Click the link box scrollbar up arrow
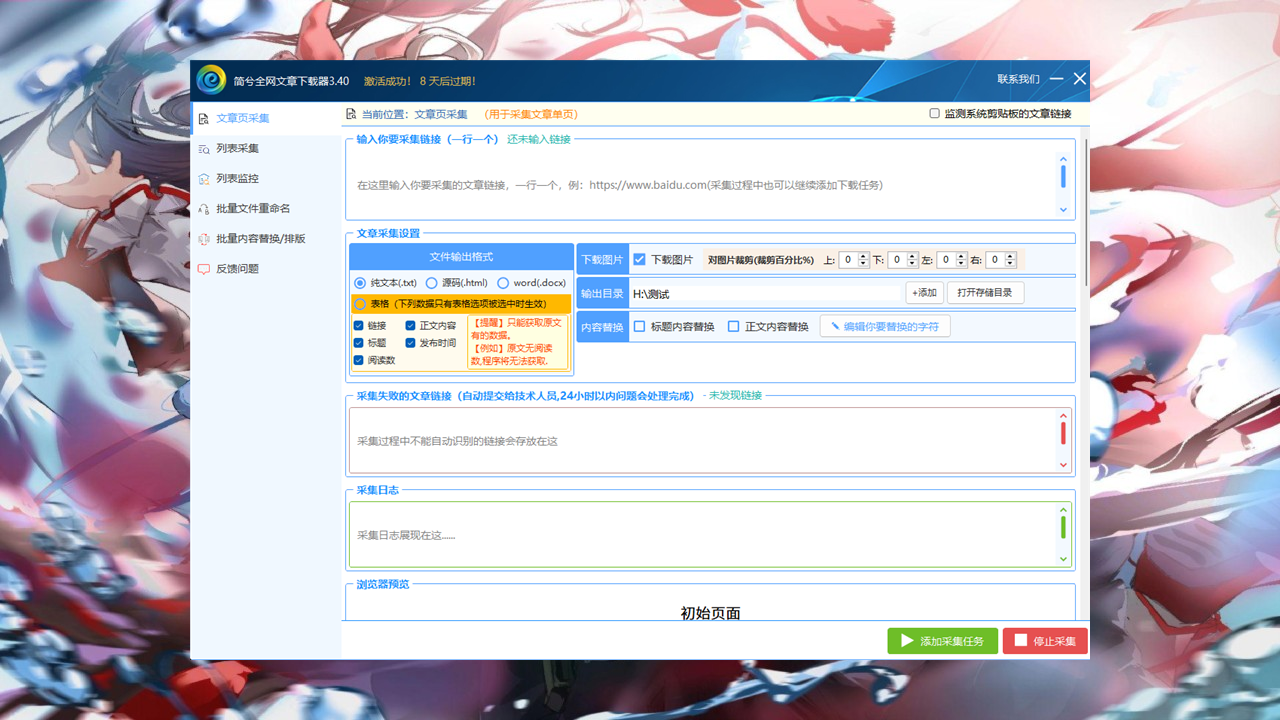Image resolution: width=1280 pixels, height=720 pixels. tap(1063, 157)
